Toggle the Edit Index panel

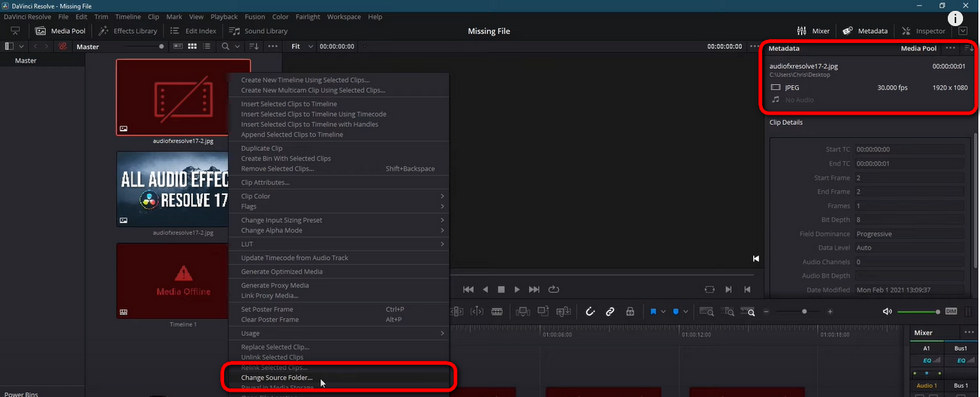(x=192, y=31)
